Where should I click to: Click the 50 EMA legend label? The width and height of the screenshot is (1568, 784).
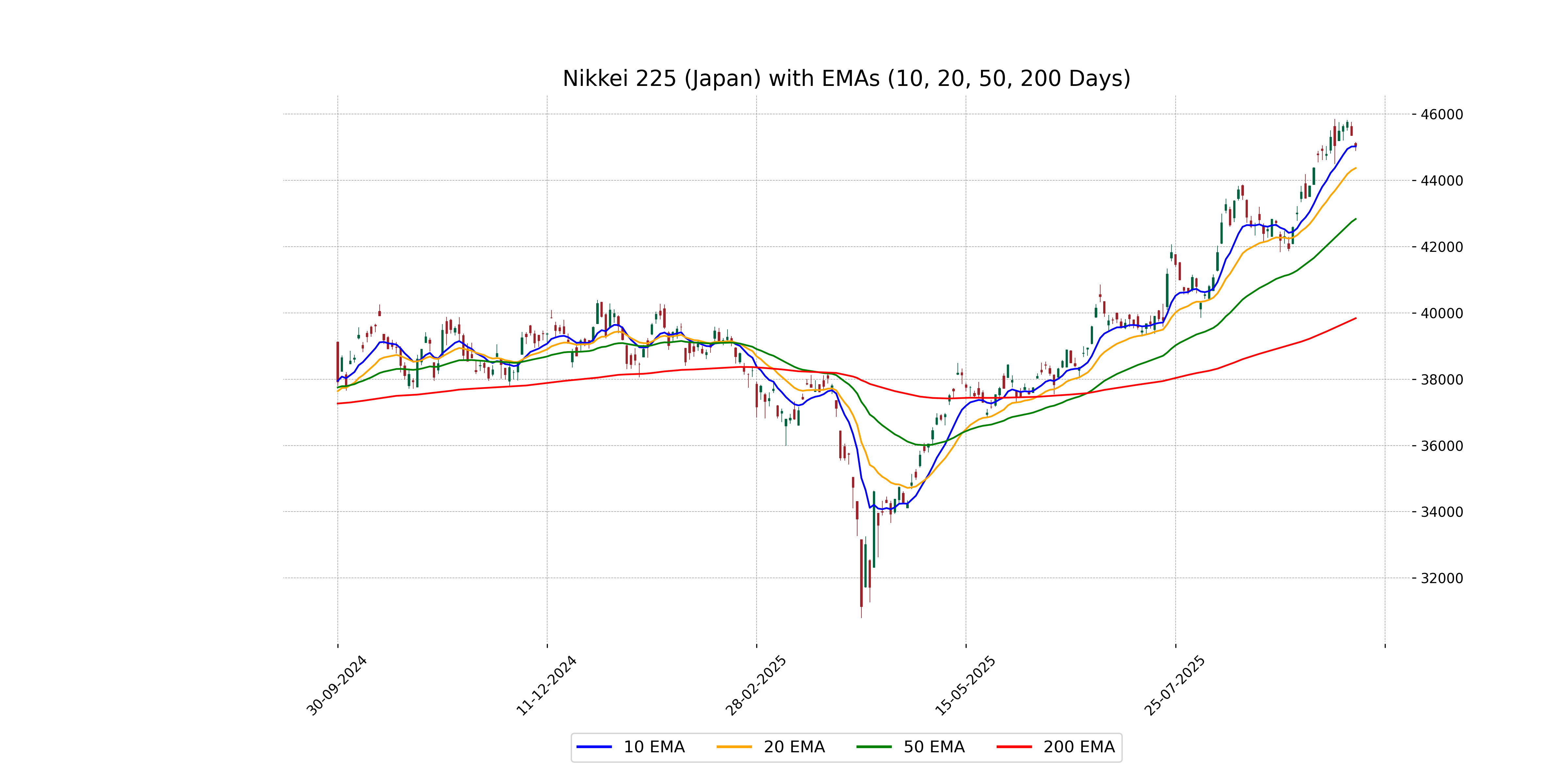tap(934, 747)
